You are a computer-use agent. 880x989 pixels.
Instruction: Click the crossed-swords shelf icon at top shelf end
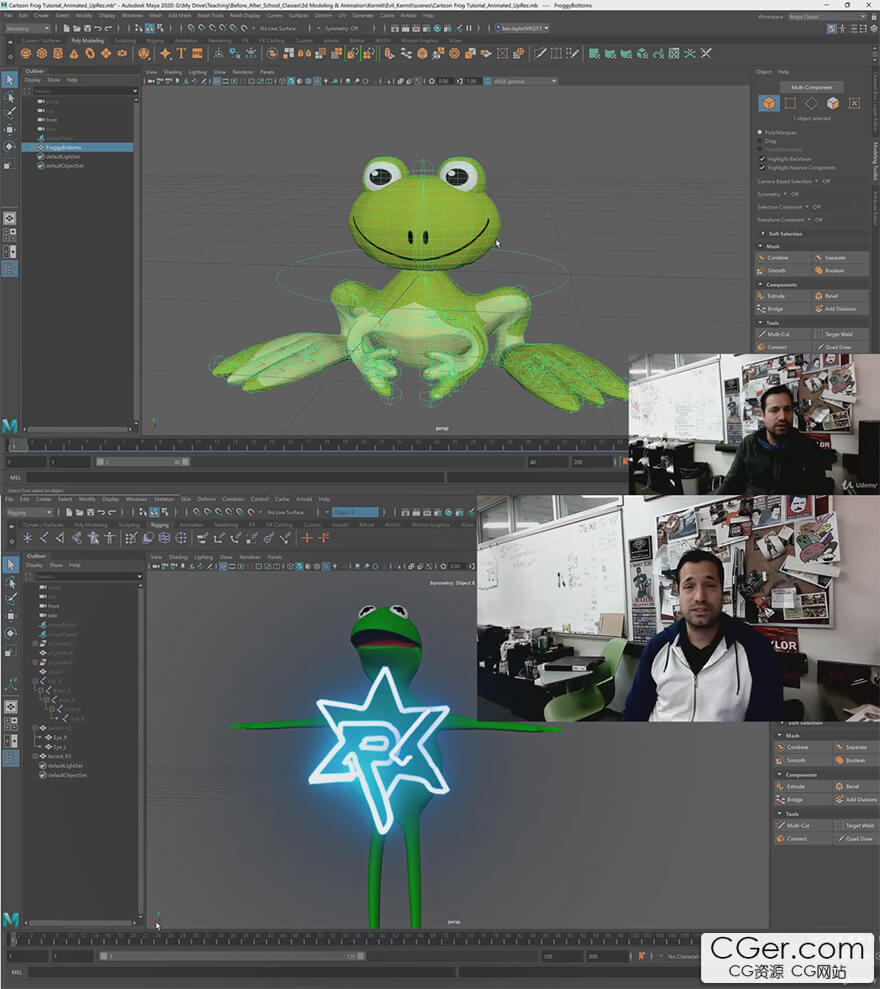pyautogui.click(x=706, y=54)
